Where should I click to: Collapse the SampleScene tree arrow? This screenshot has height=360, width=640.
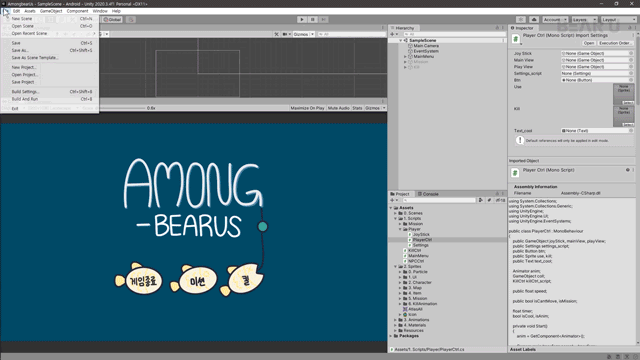pyautogui.click(x=401, y=40)
